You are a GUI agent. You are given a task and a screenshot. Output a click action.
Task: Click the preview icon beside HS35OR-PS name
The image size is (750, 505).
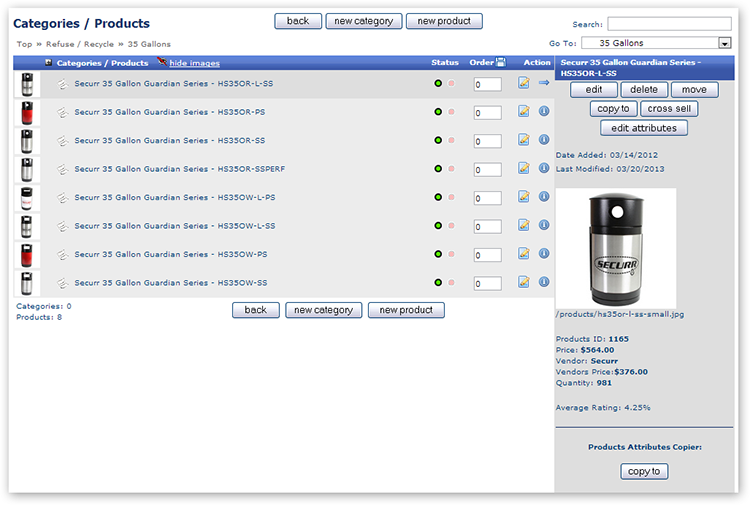(63, 112)
